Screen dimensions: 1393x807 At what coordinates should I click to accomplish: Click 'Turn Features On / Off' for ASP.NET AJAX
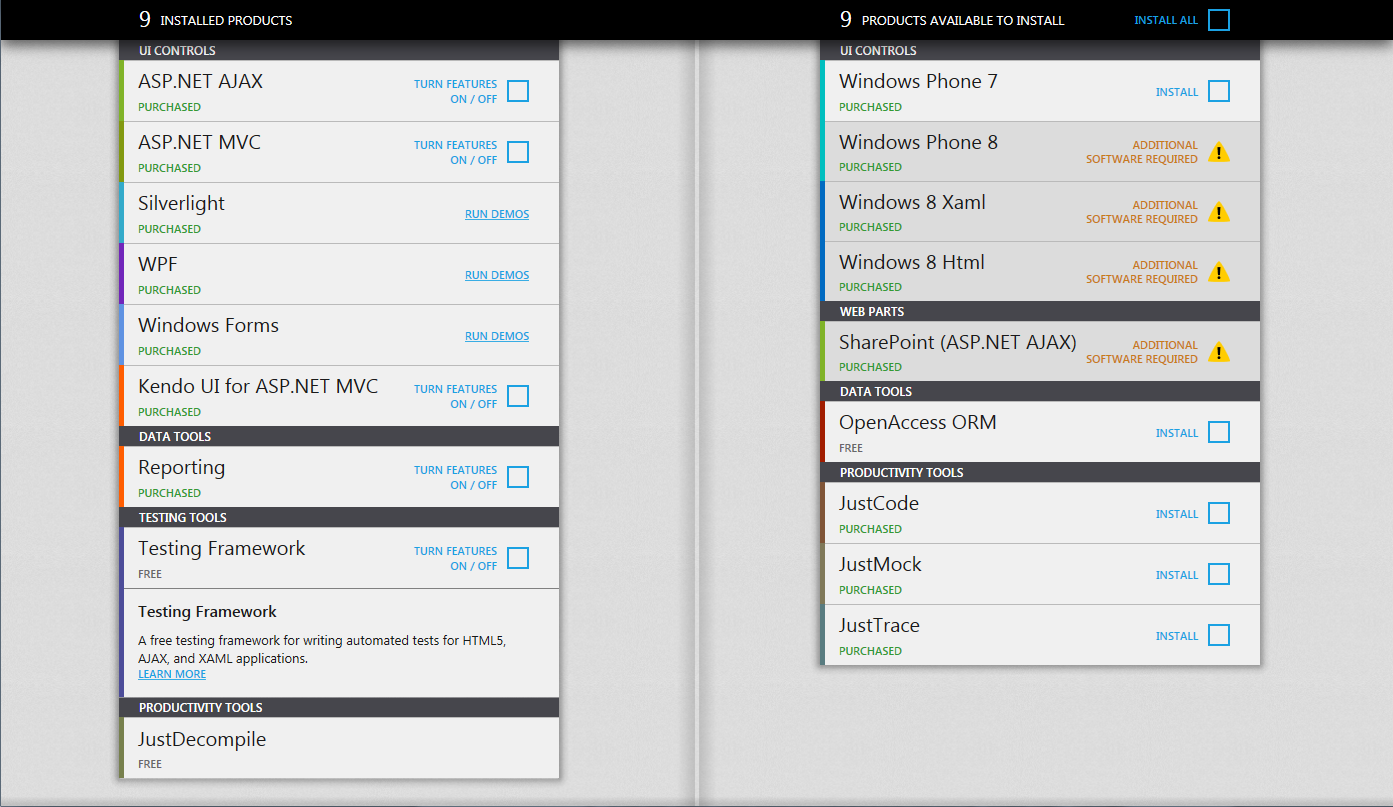pyautogui.click(x=456, y=92)
